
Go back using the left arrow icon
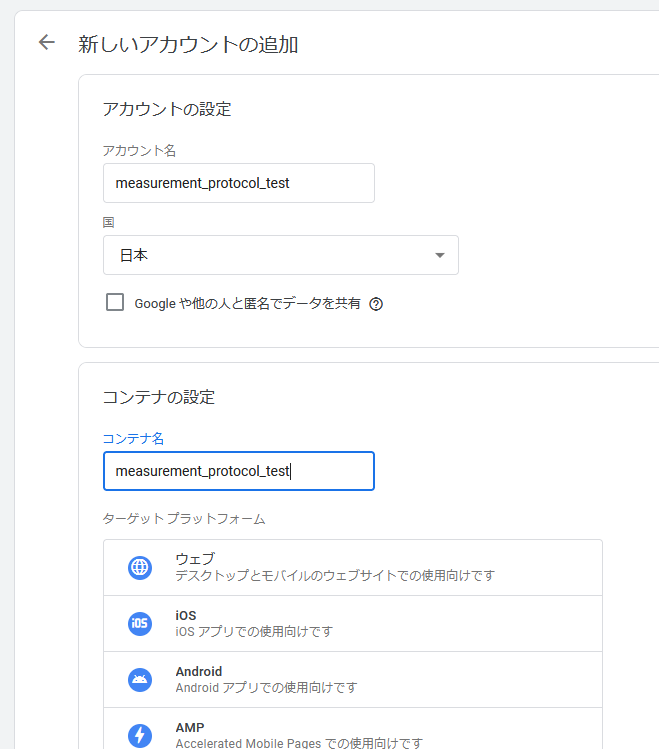coord(47,43)
